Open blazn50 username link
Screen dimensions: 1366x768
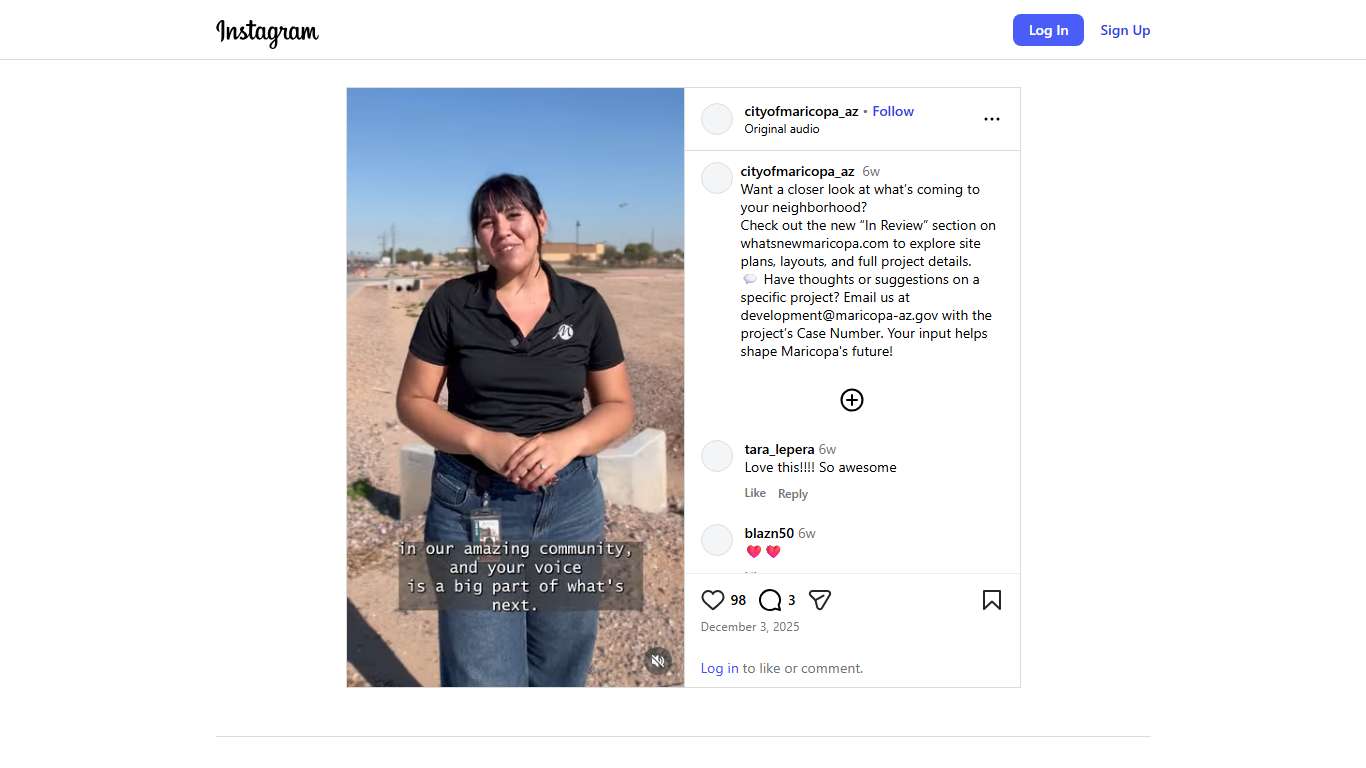click(x=769, y=533)
